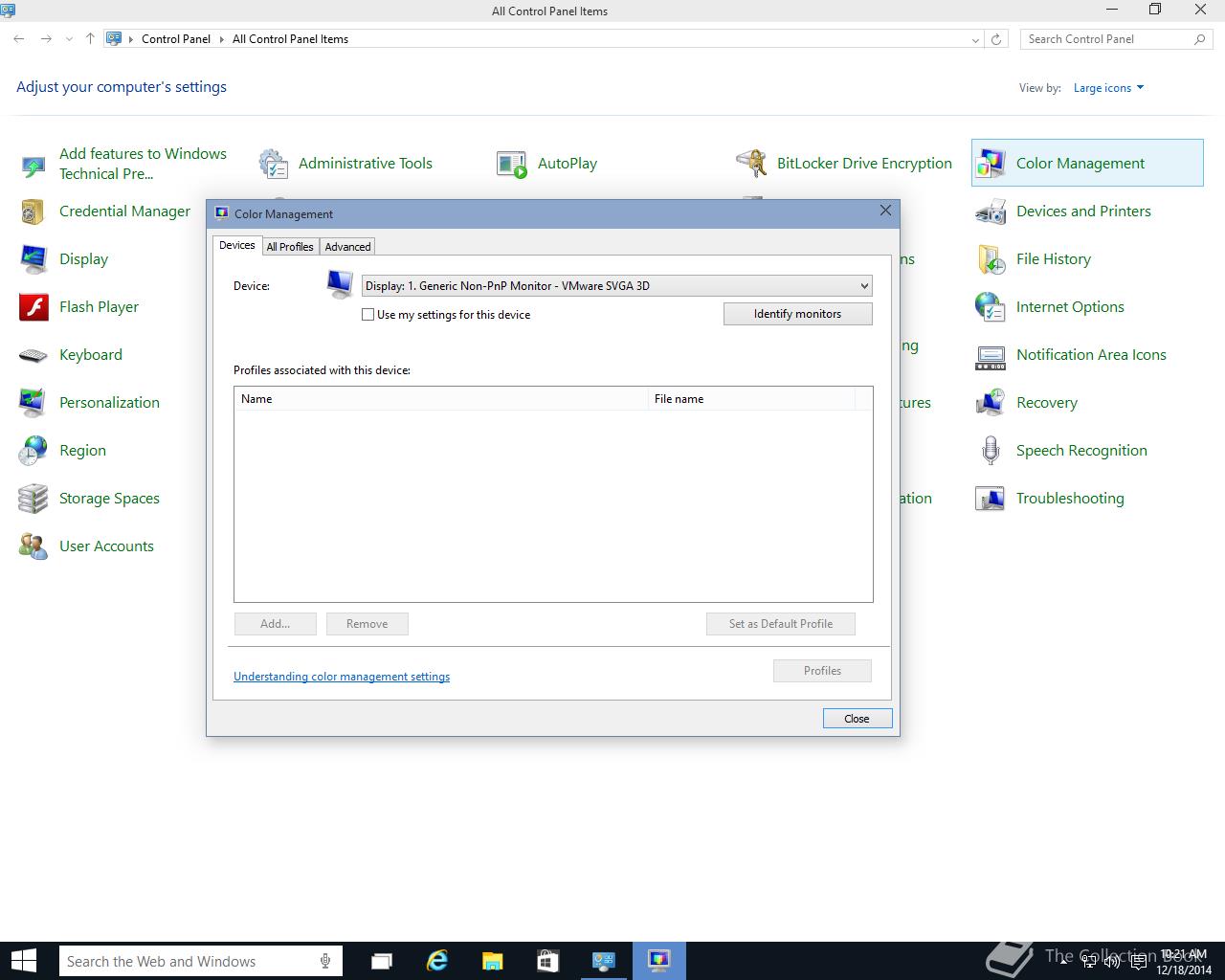Switch to the Advanced tab
Screen dimensions: 1225x980
point(347,247)
